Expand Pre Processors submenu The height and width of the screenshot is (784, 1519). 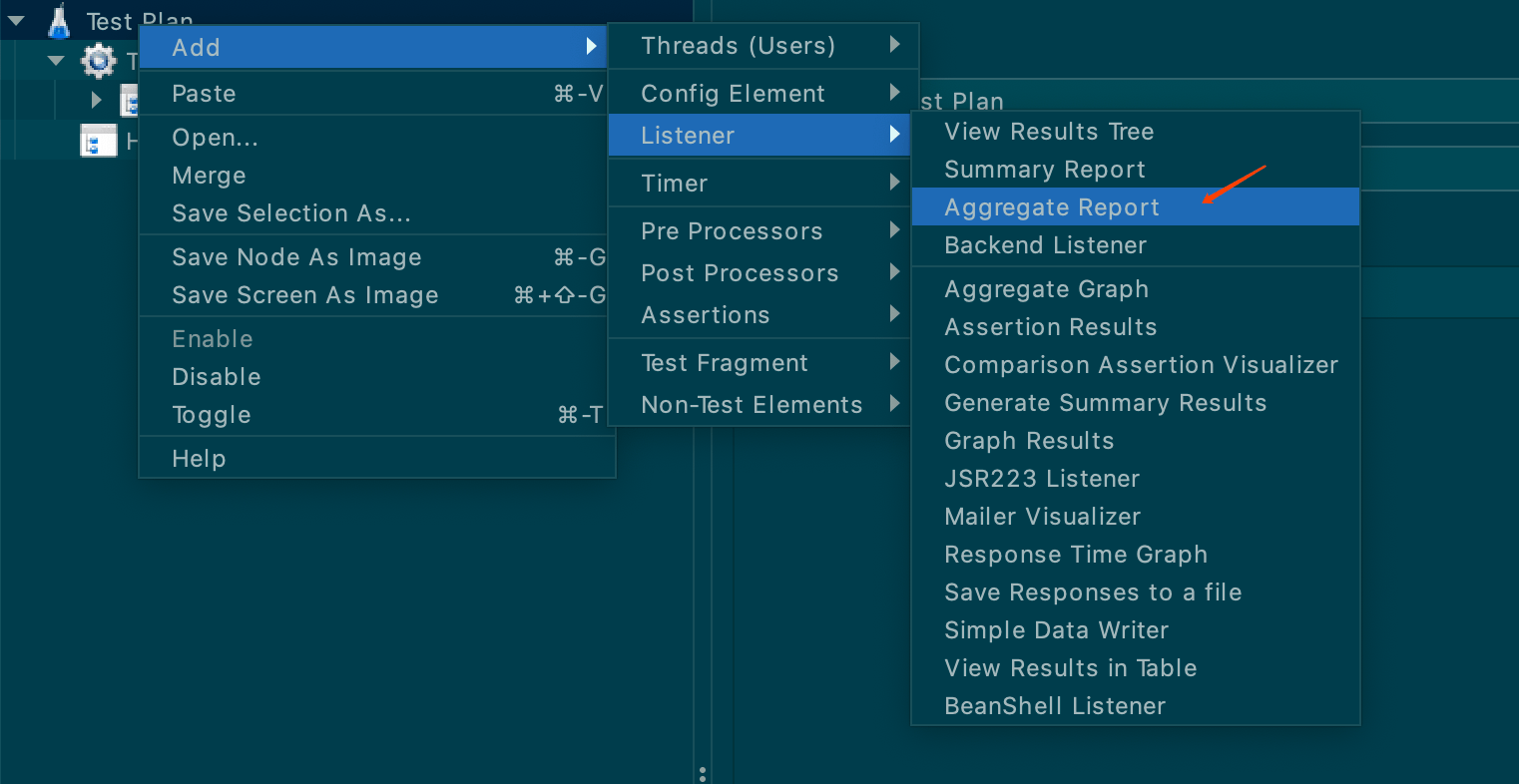click(759, 231)
